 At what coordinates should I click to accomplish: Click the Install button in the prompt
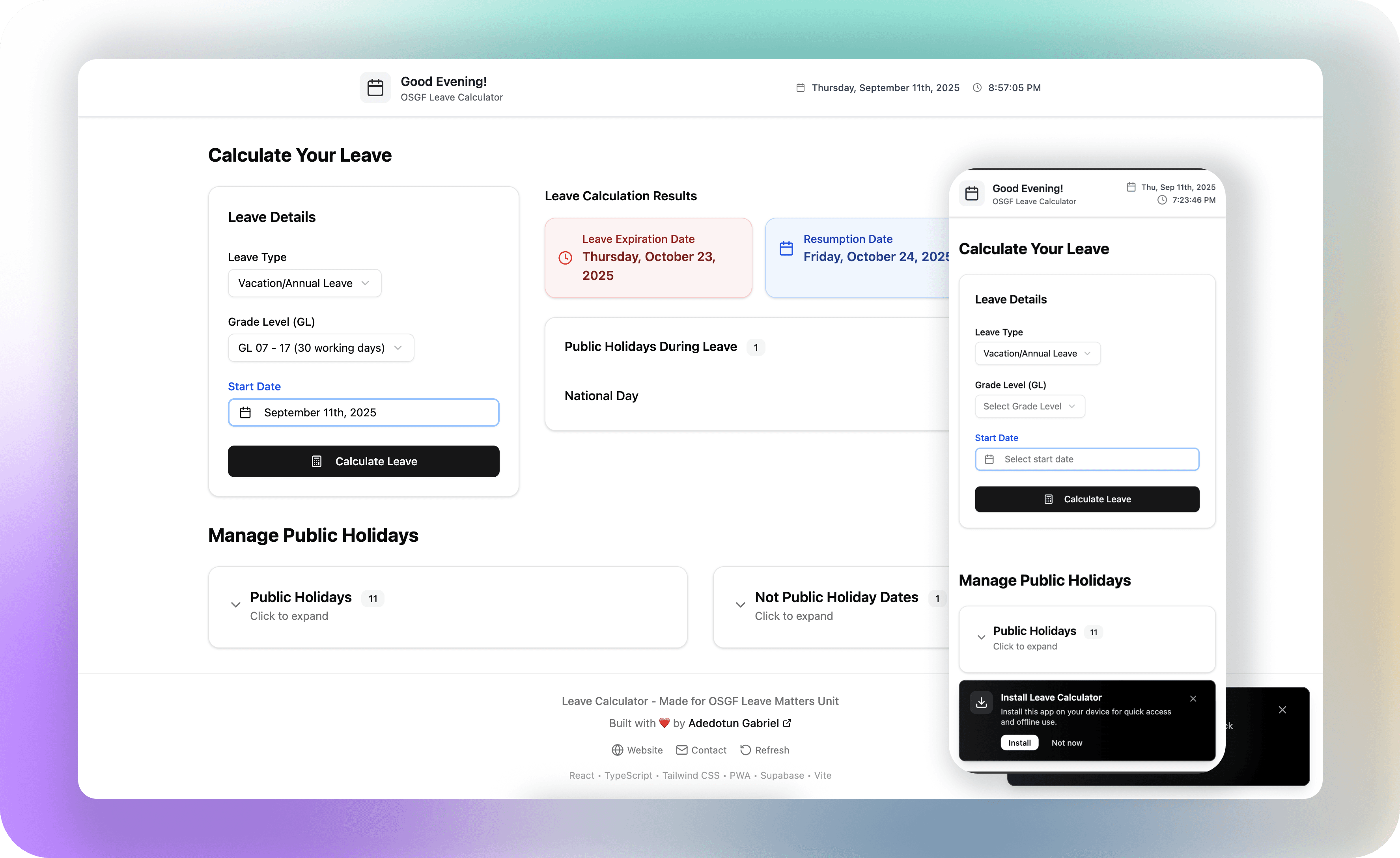1019,742
